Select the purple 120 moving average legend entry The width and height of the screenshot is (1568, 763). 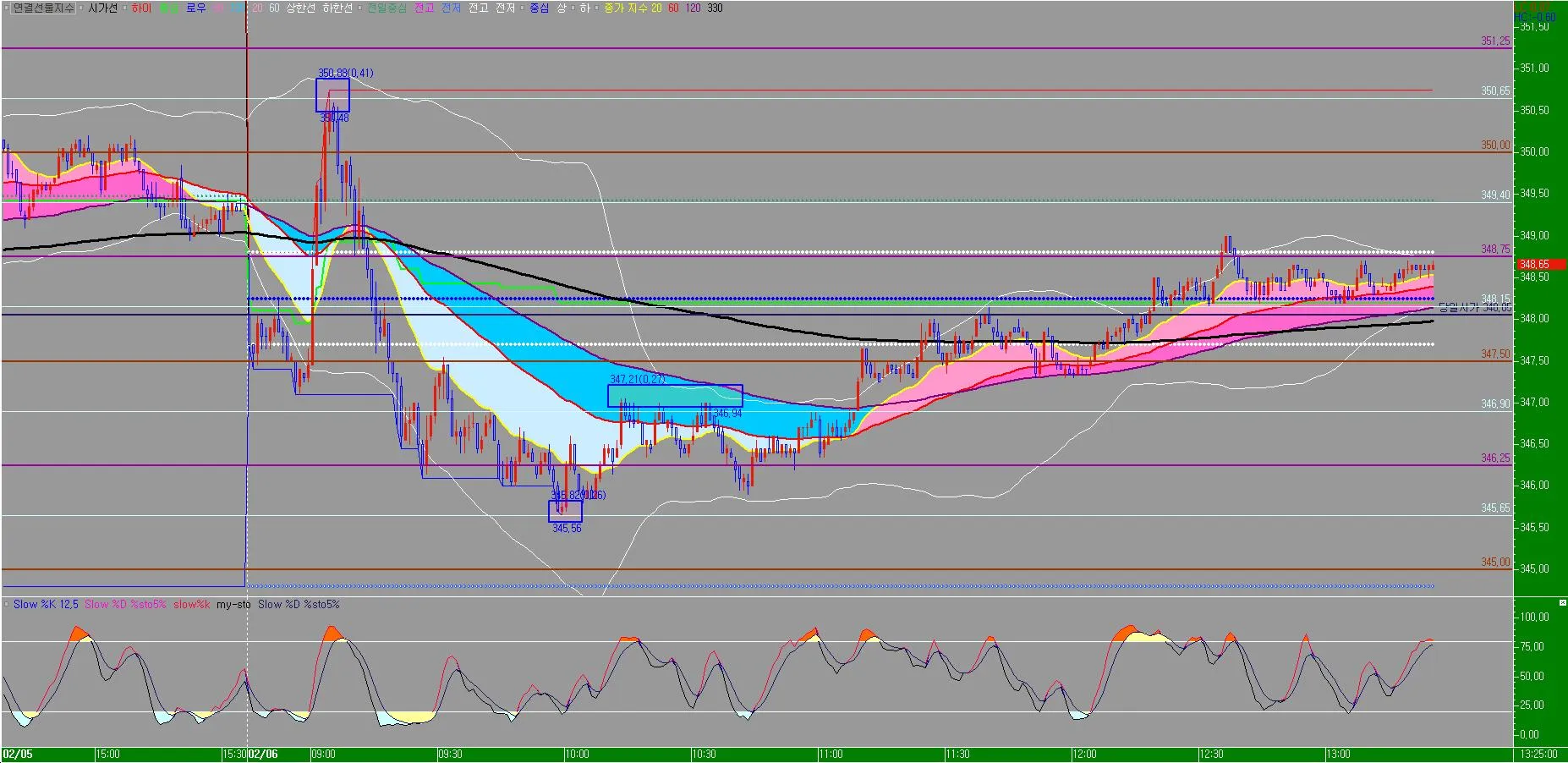693,8
